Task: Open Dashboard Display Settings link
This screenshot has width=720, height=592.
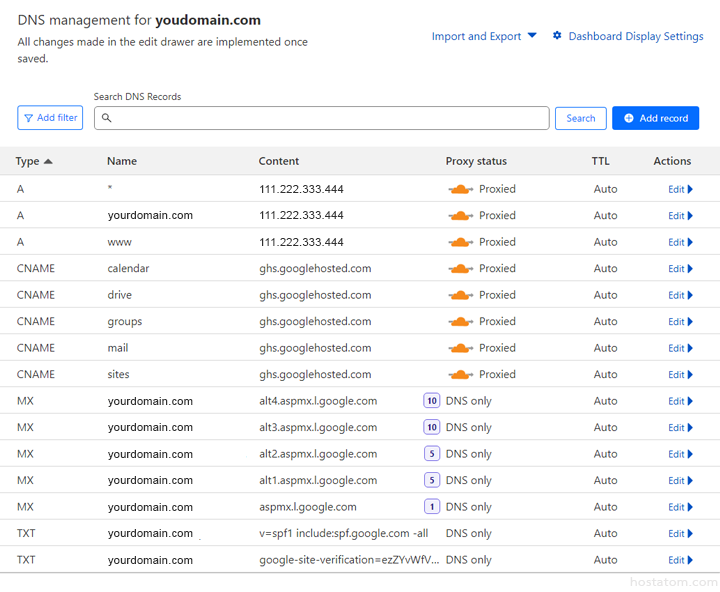Action: [635, 36]
